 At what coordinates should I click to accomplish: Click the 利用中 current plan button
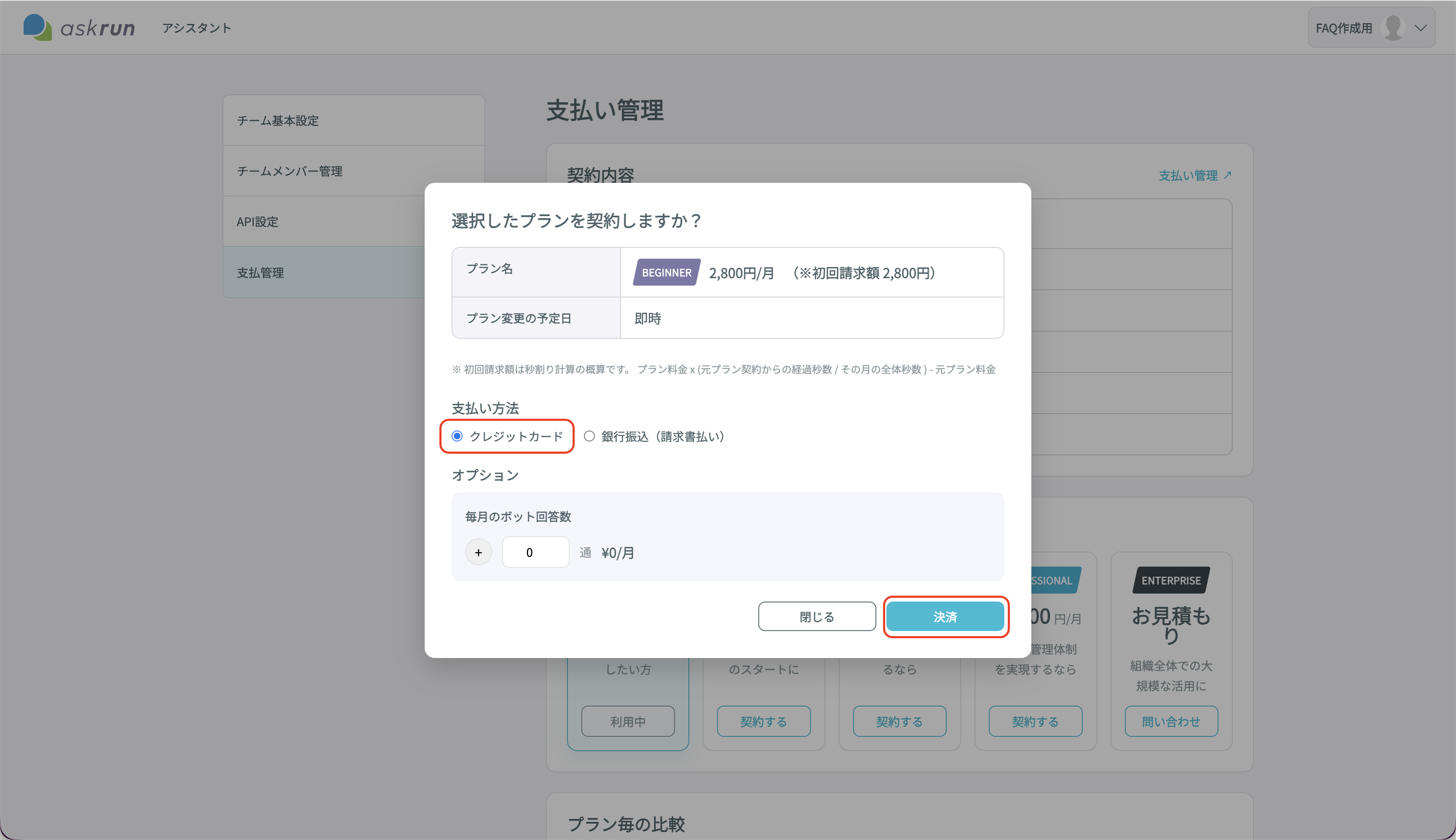(628, 721)
